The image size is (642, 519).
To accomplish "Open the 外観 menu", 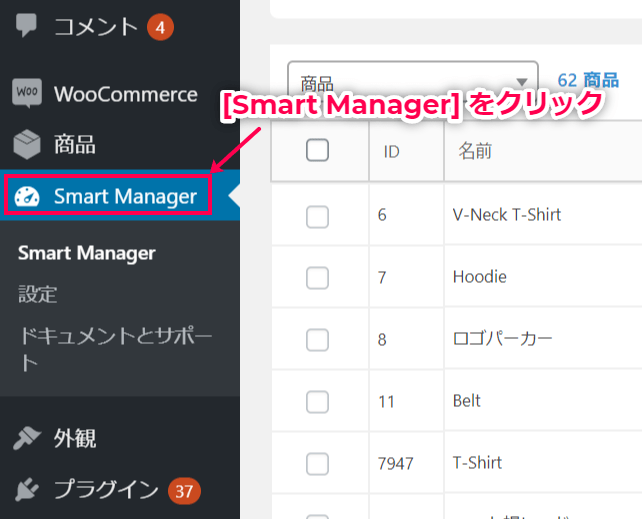I will tap(75, 438).
